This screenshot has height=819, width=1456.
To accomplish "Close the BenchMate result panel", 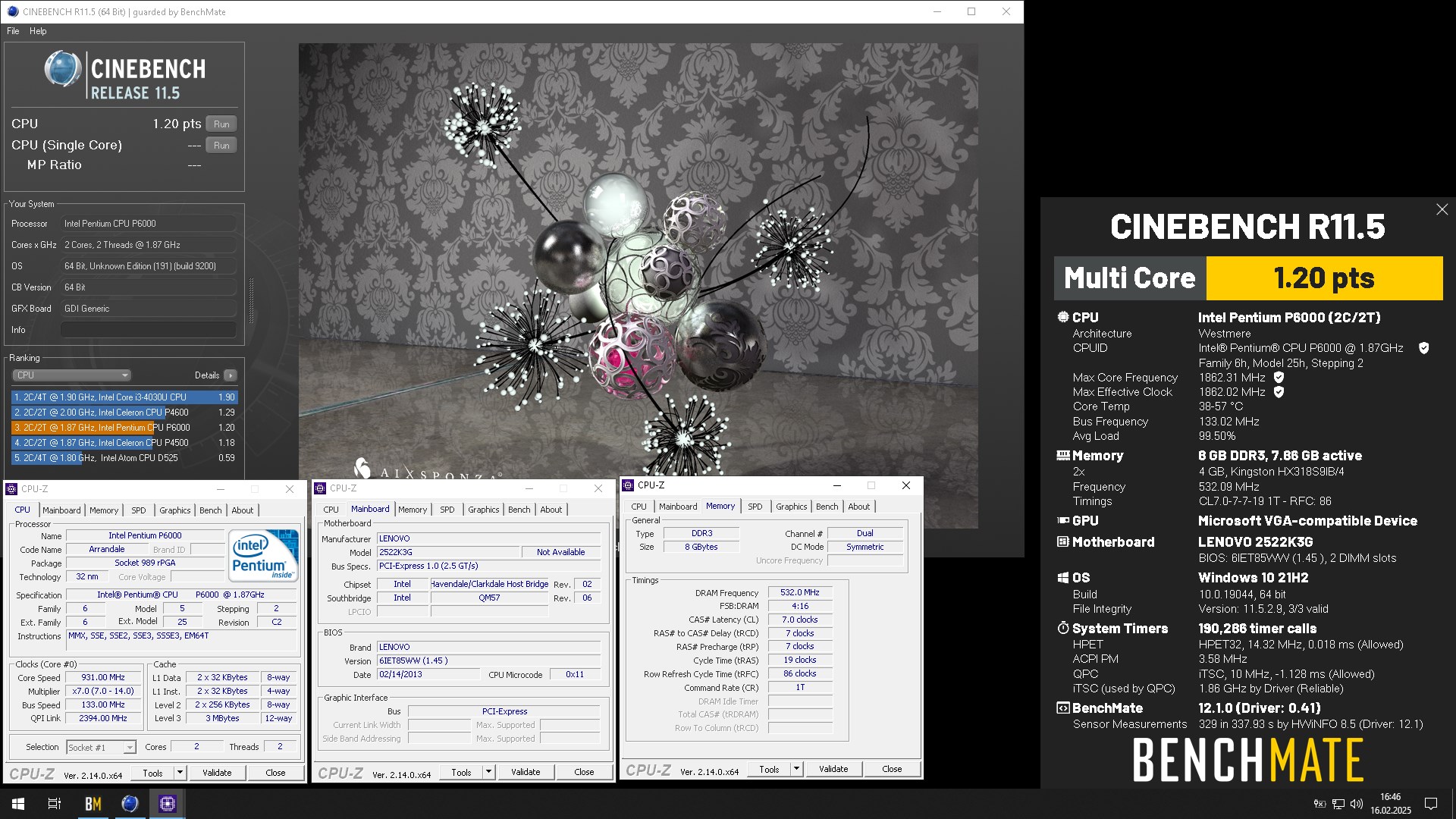I will 1442,209.
